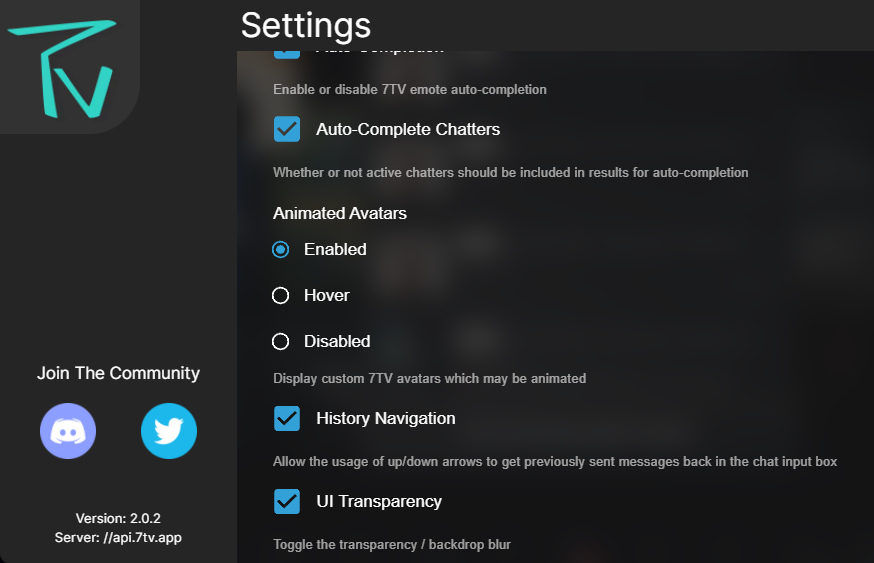Click the custom 7TV avatars description

coord(429,378)
